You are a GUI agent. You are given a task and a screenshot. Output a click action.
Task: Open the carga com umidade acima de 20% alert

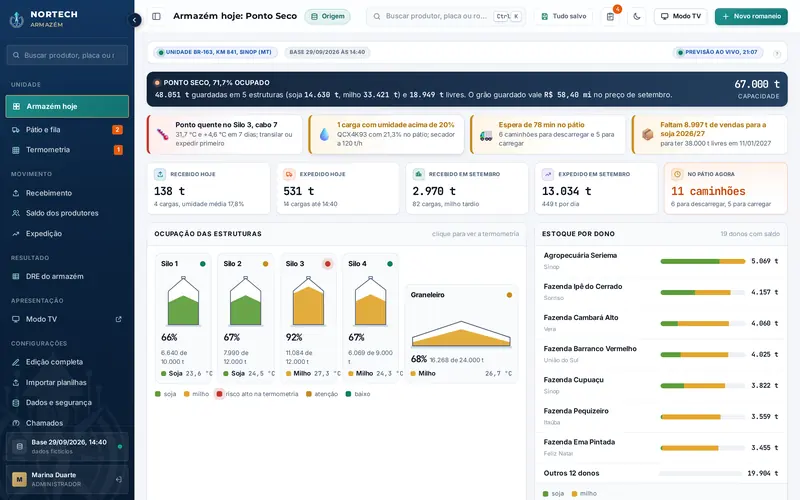coord(386,134)
